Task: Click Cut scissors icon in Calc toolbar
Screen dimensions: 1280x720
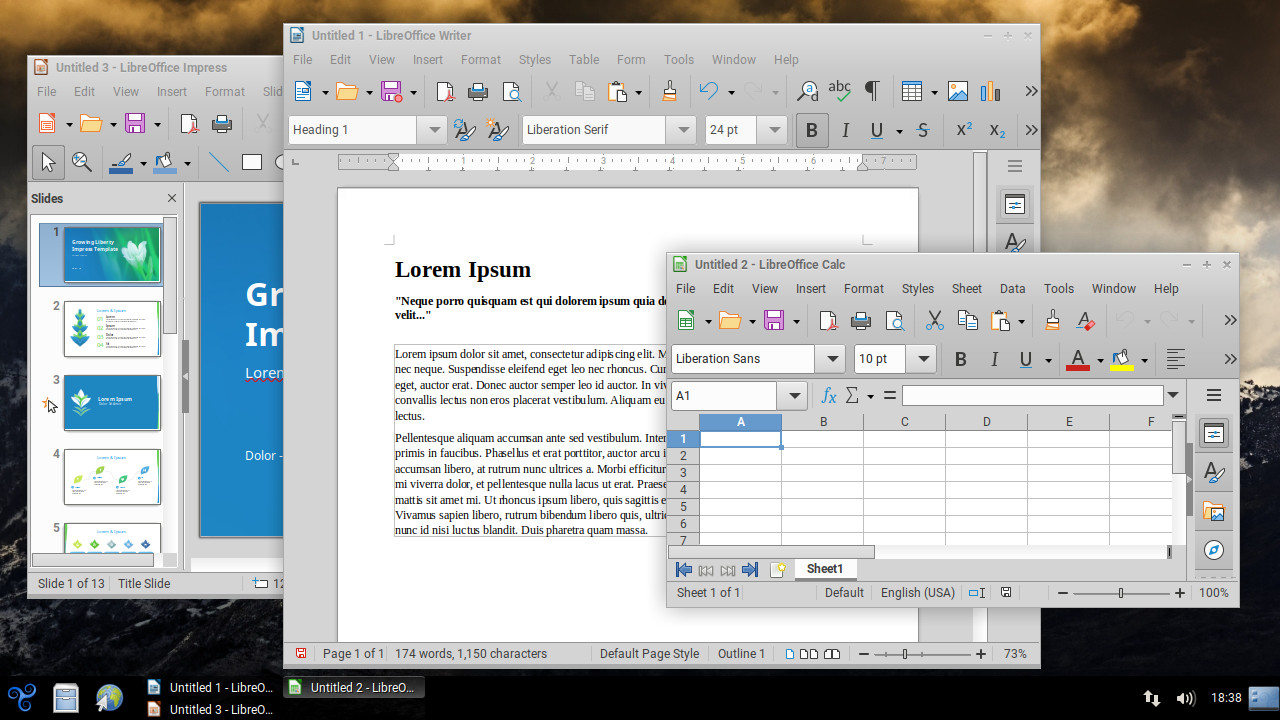Action: coord(934,320)
